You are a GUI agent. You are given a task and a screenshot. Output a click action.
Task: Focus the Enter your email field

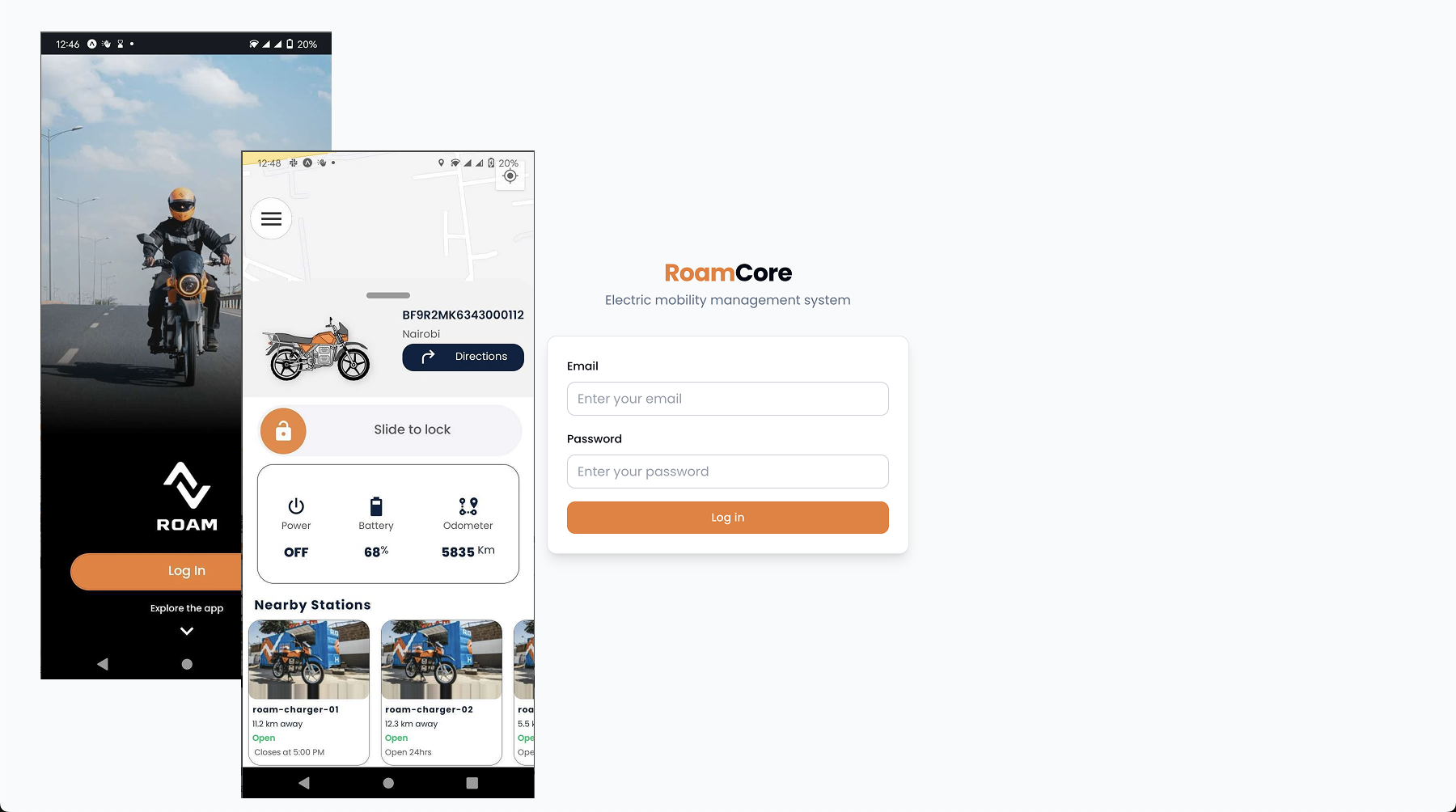(x=727, y=399)
